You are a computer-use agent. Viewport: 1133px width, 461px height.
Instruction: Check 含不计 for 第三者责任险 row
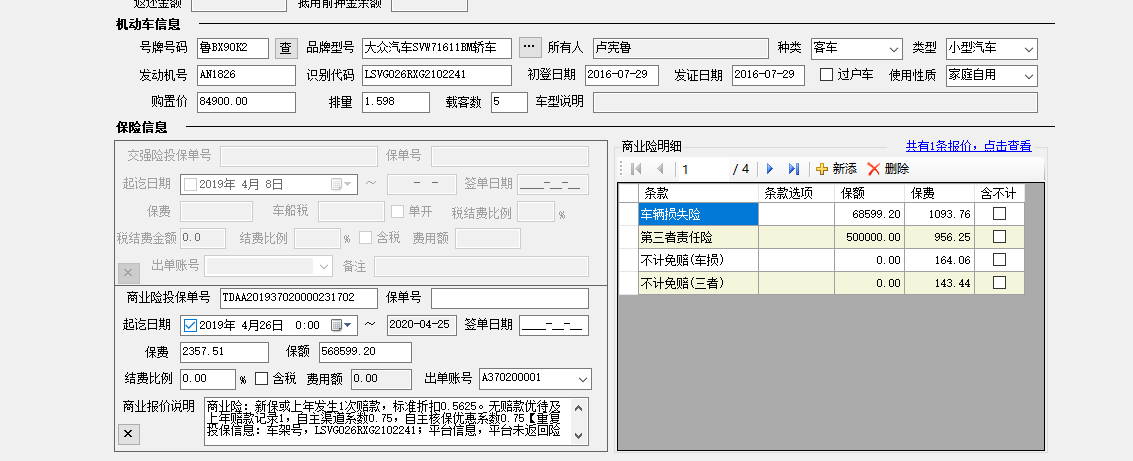999,236
